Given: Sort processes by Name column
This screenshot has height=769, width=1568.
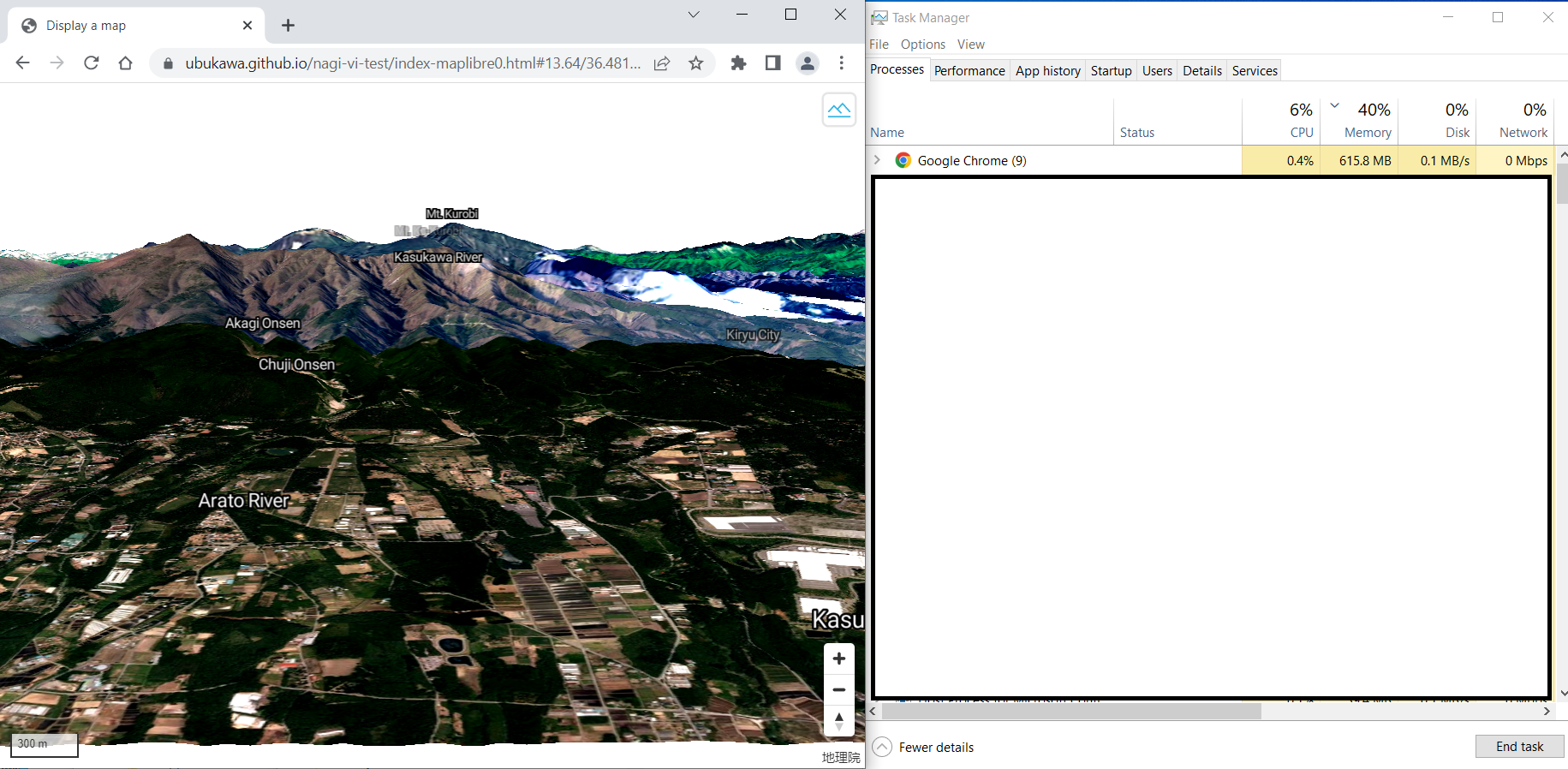Looking at the screenshot, I should (990, 121).
